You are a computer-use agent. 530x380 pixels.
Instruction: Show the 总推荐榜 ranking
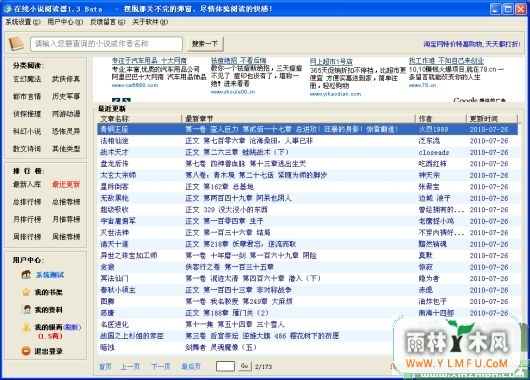[x=66, y=202]
